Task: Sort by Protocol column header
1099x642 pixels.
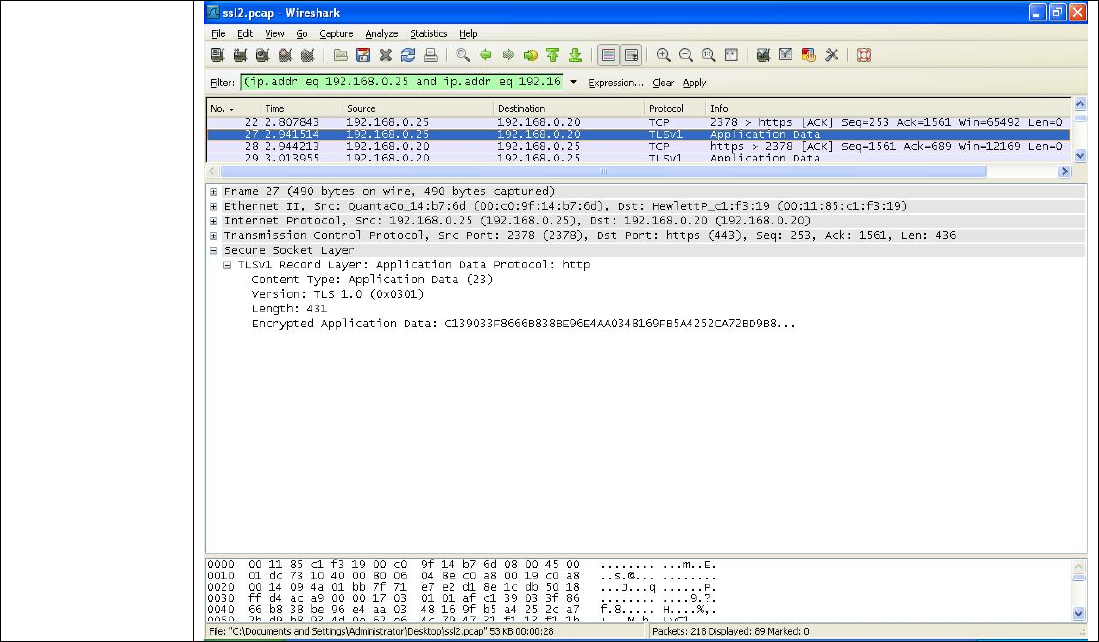Action: [x=674, y=109]
